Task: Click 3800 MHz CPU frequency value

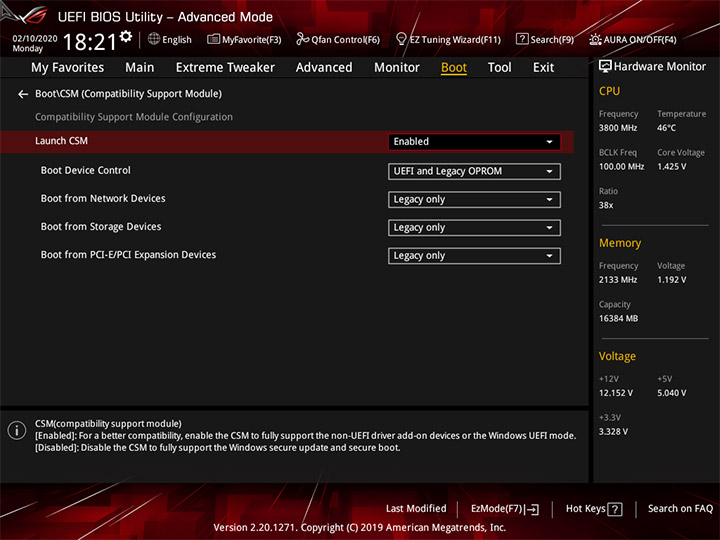Action: 618,128
